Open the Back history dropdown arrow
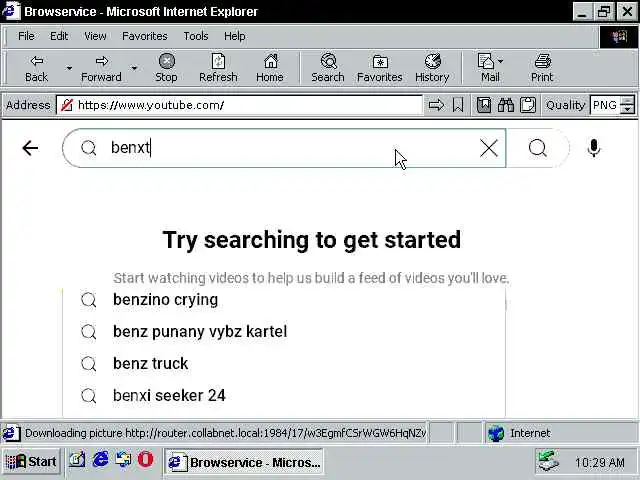Image resolution: width=640 pixels, height=480 pixels. tap(69, 68)
